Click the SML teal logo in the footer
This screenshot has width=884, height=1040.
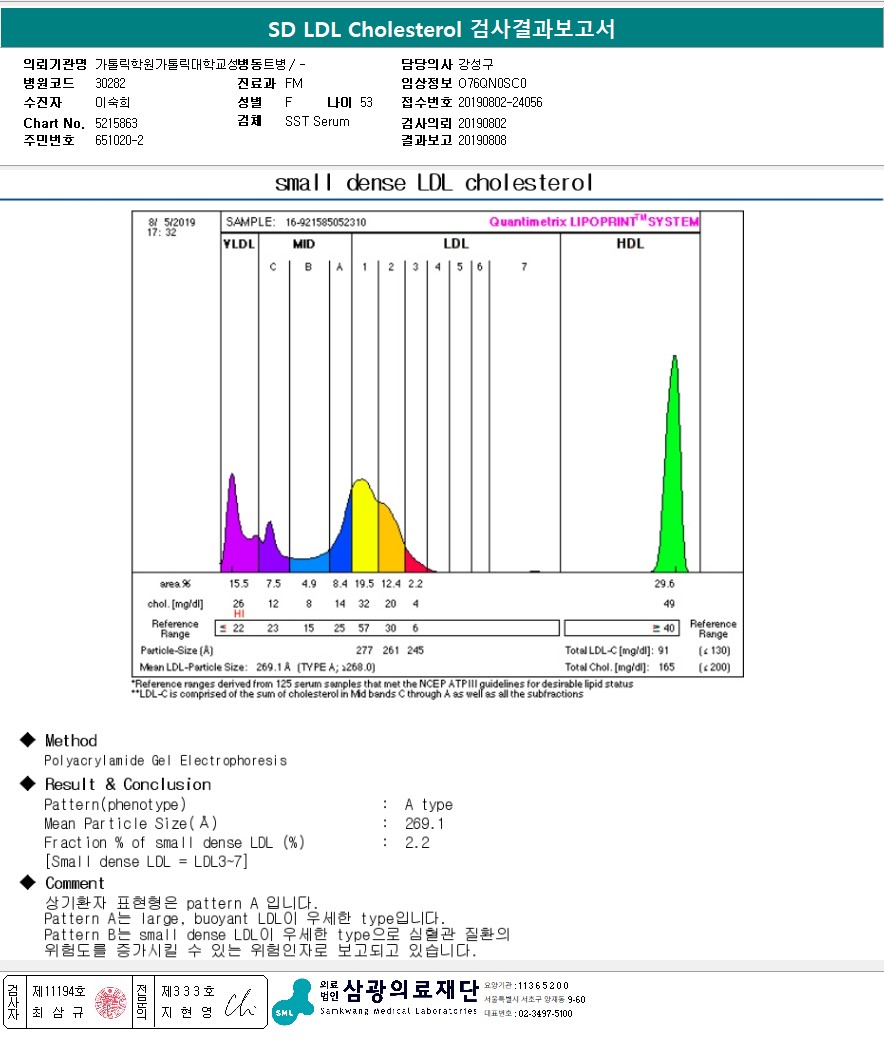point(292,1002)
